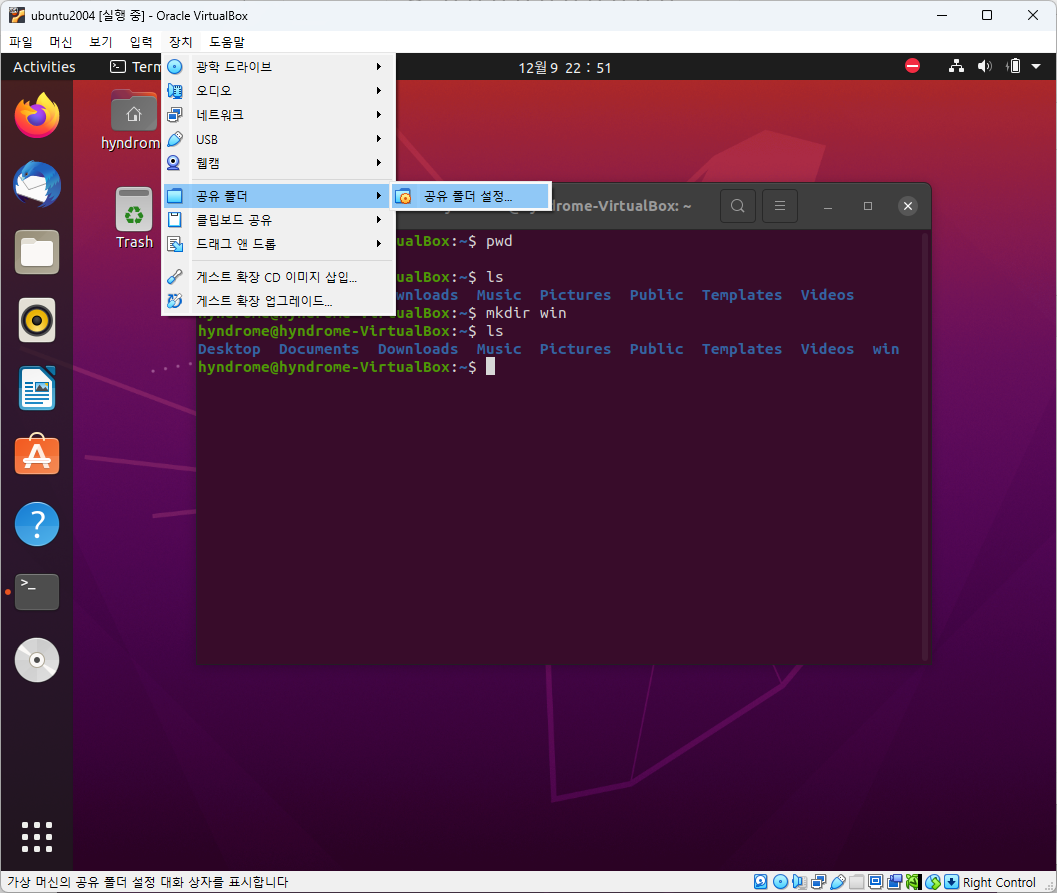Viewport: 1057px width, 893px height.
Task: Click the USB status bar icon
Action: [x=838, y=882]
